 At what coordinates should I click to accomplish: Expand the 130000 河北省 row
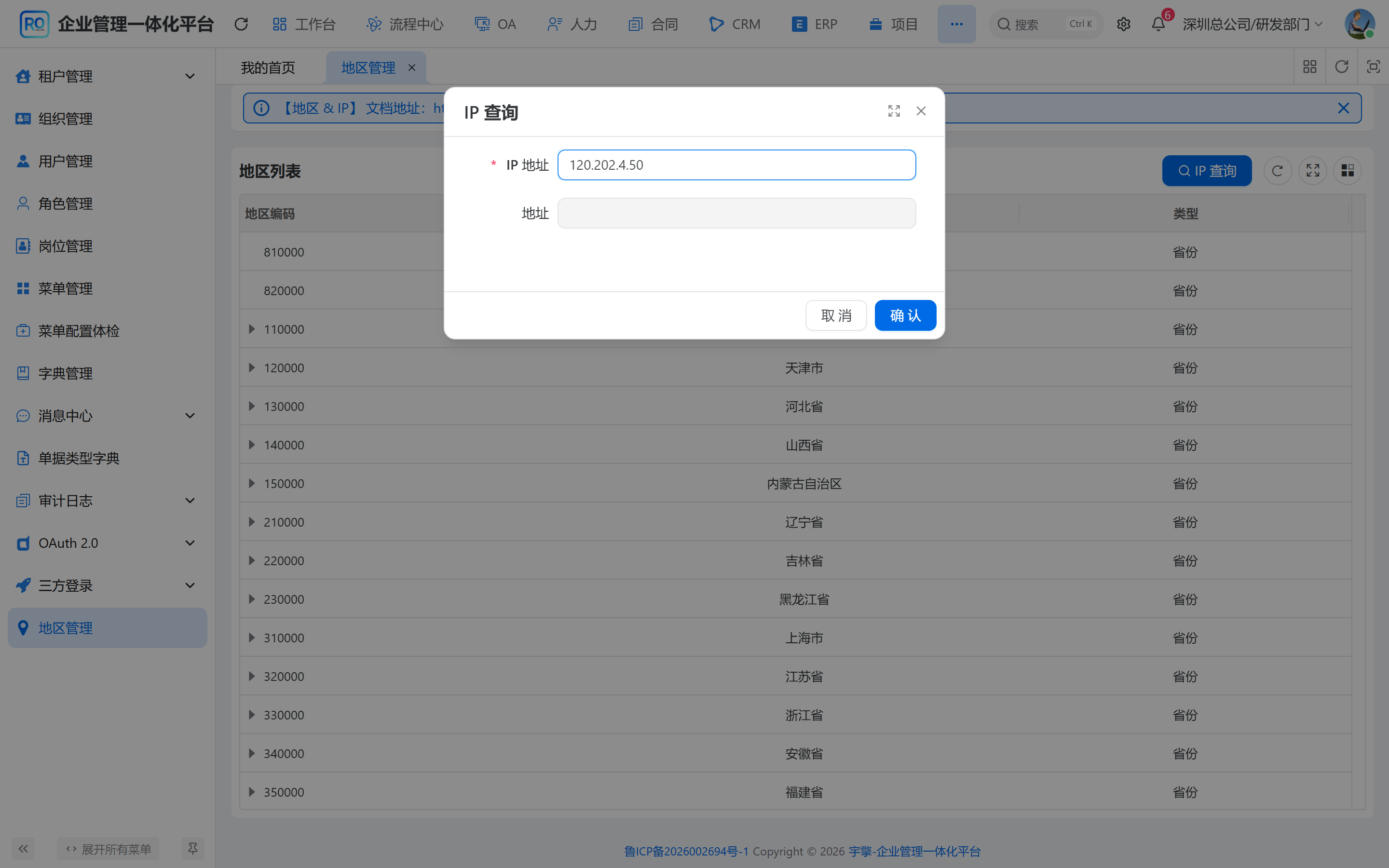point(251,406)
